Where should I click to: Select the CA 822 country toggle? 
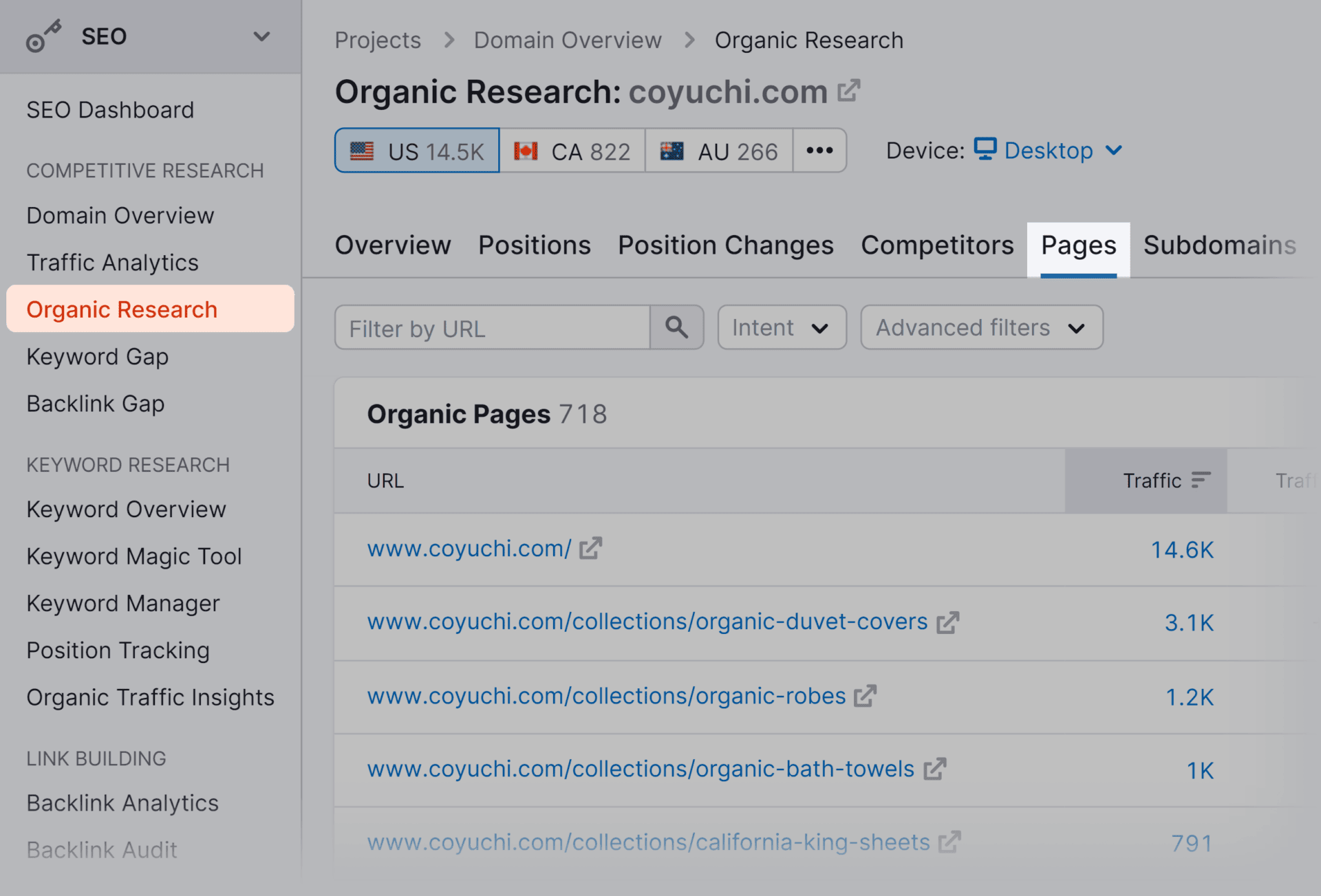[x=573, y=151]
